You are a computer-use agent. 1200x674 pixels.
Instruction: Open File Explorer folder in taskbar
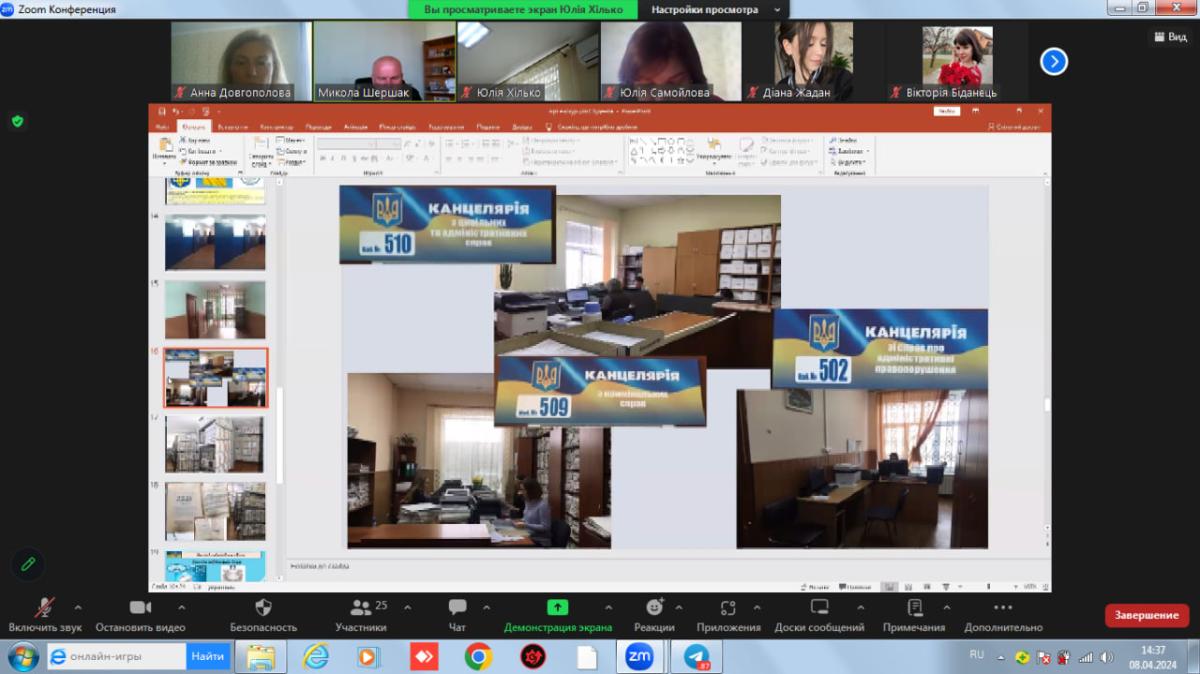(x=260, y=657)
